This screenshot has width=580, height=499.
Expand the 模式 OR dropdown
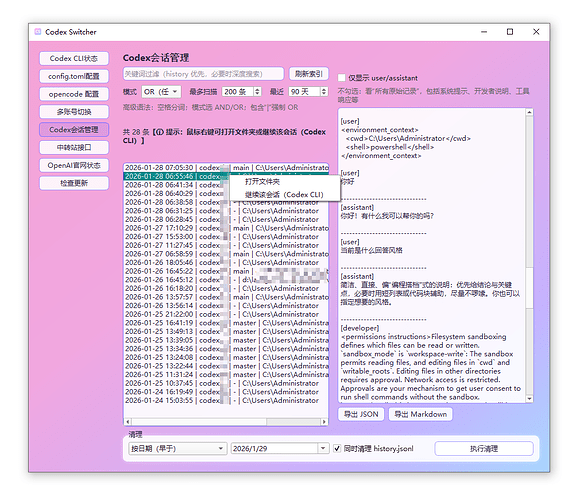161,92
